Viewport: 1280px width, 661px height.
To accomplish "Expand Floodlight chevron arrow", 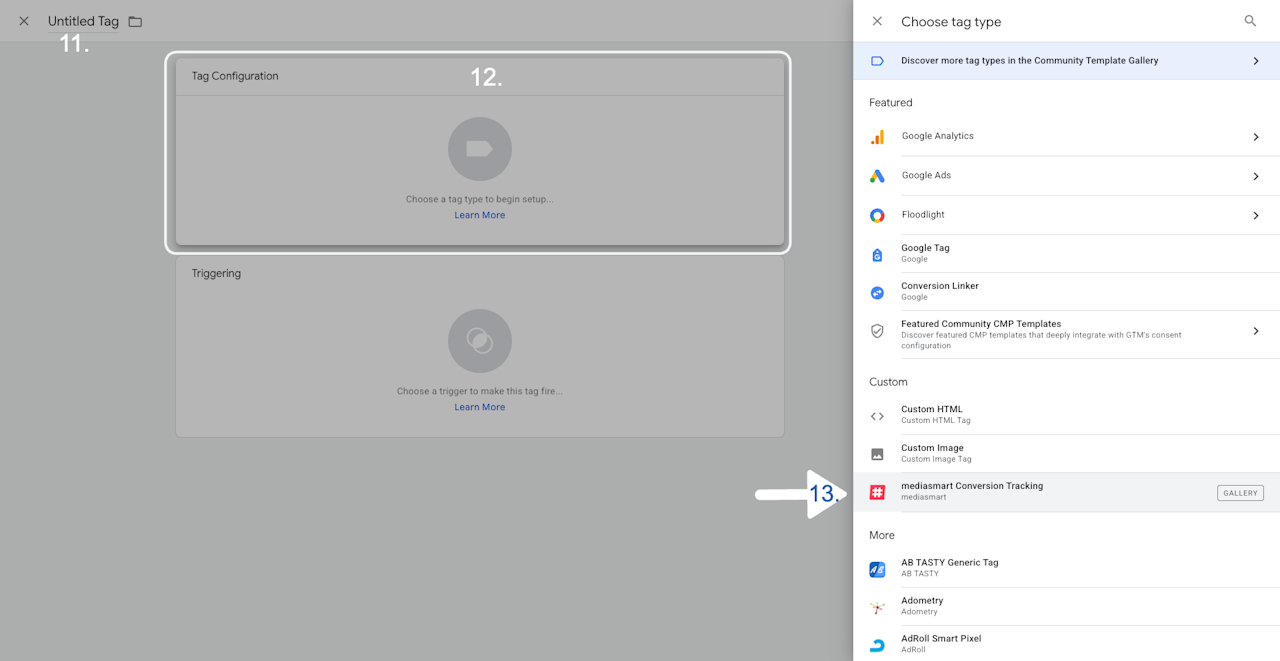I will (x=1256, y=215).
